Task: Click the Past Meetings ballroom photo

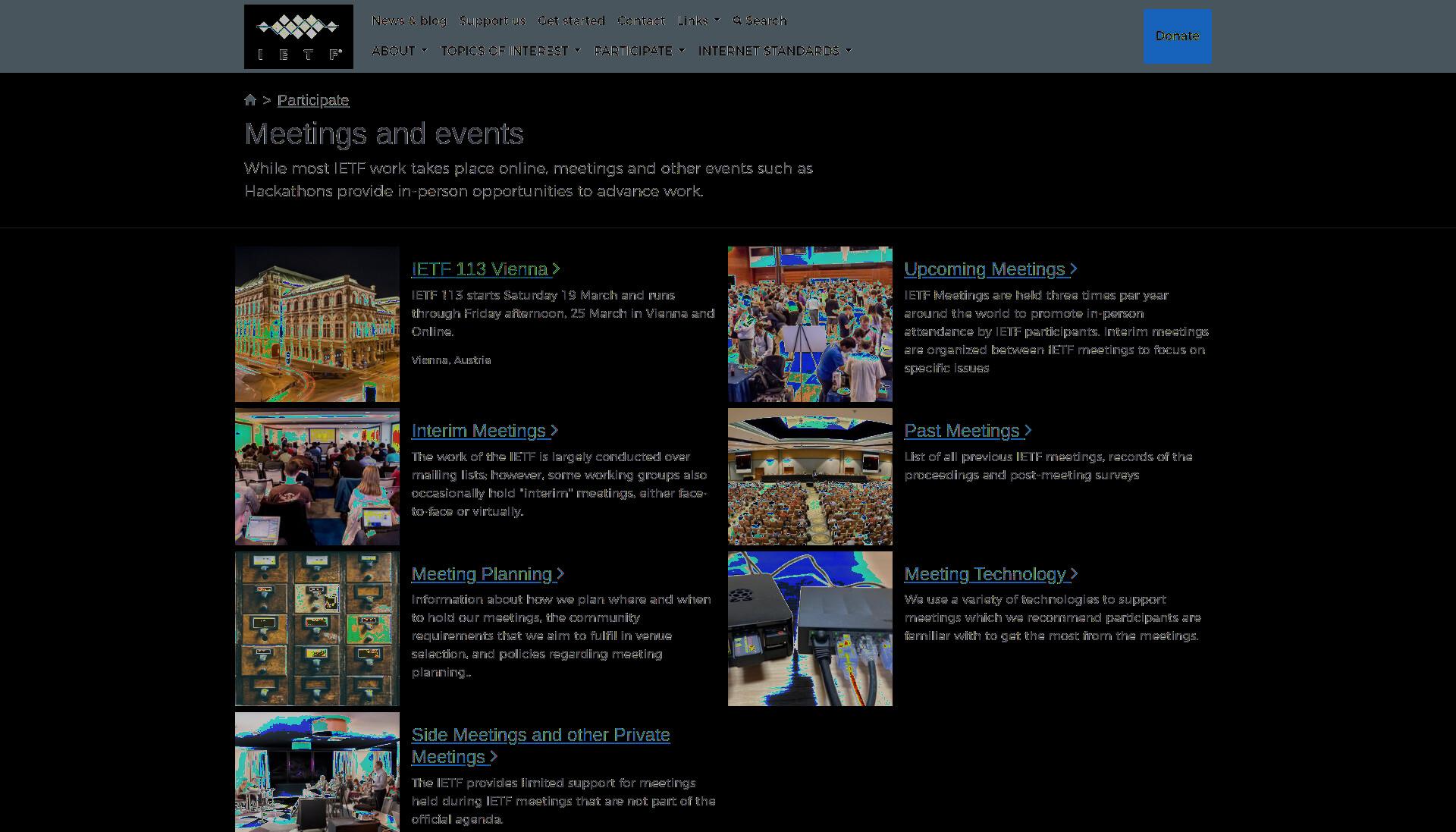Action: 810,477
